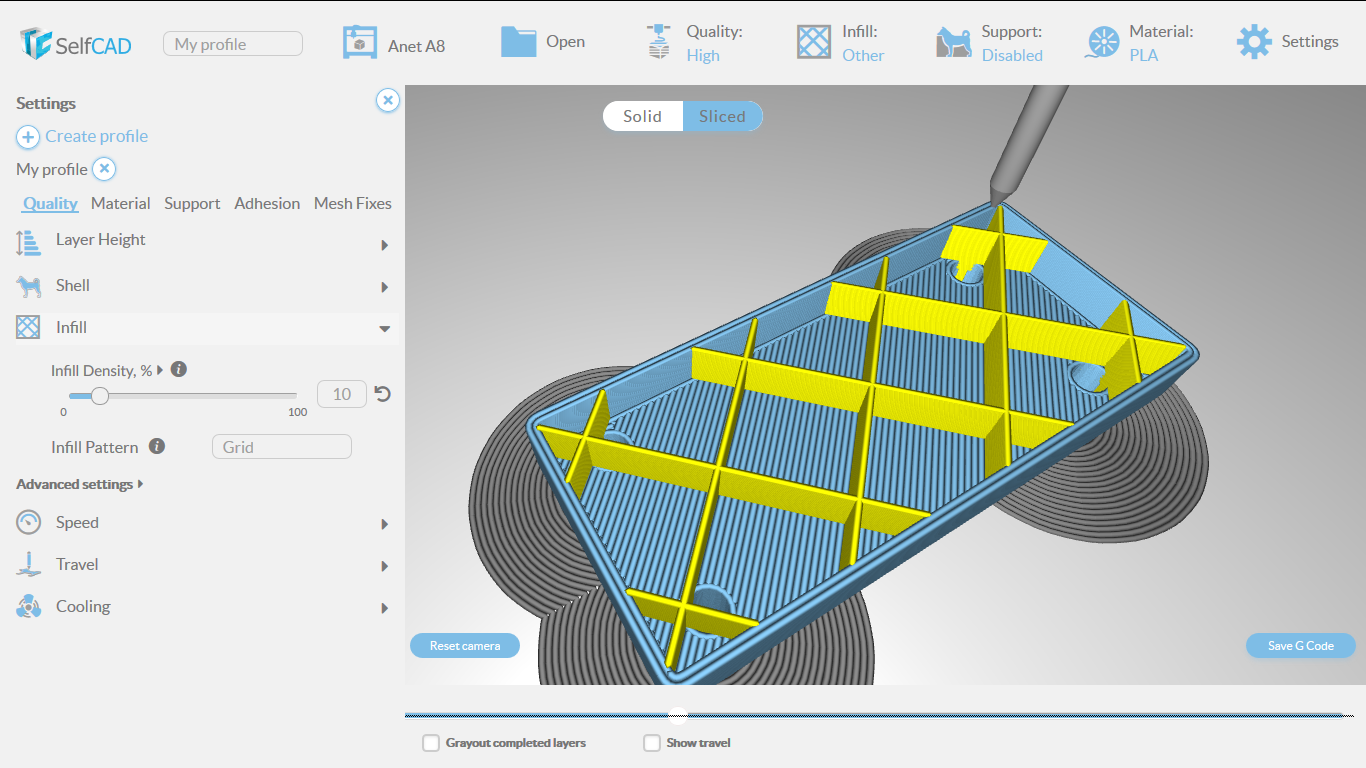
Task: Click the Speed gauge icon
Action: coord(29,522)
